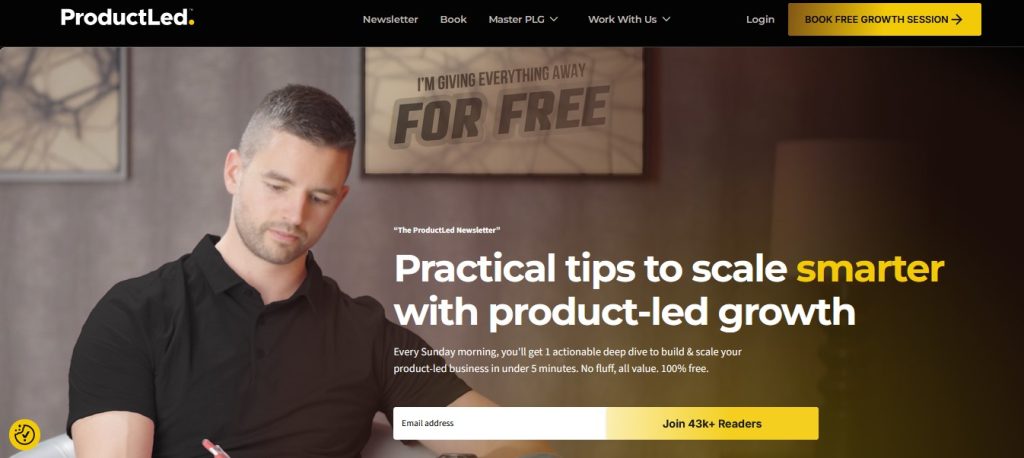Select the Work With Us label
Viewport: 1024px width, 458px height.
tap(622, 20)
